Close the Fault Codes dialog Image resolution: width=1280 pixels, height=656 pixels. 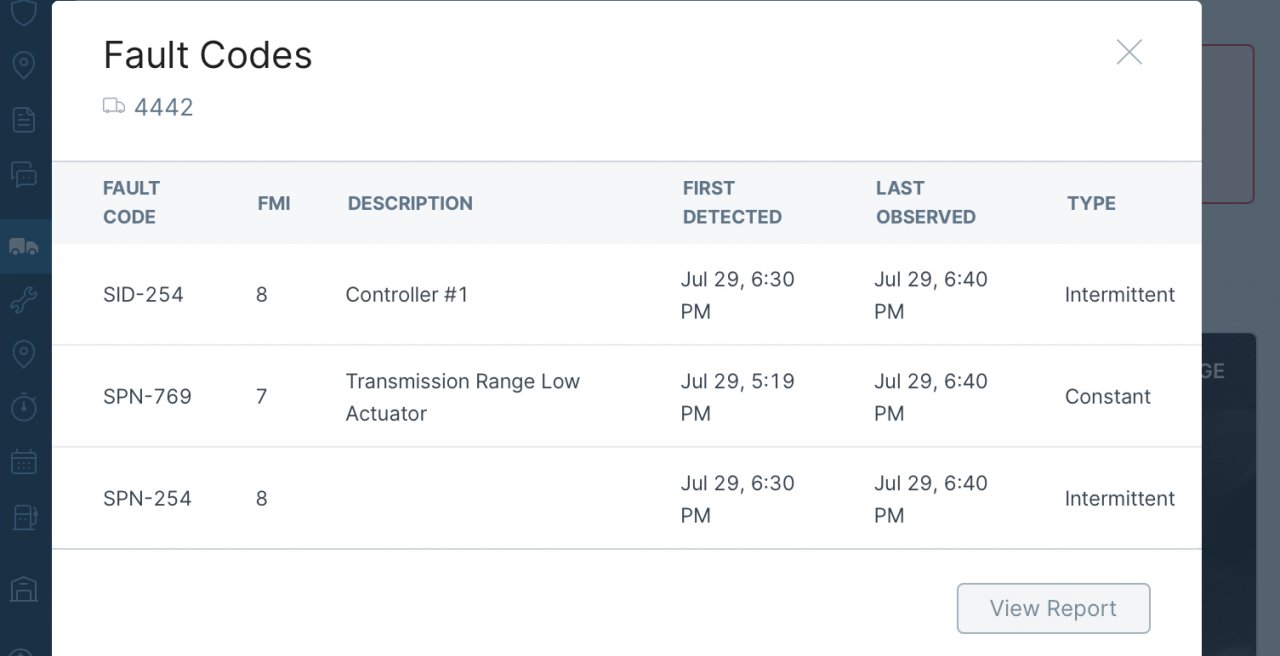pyautogui.click(x=1129, y=52)
